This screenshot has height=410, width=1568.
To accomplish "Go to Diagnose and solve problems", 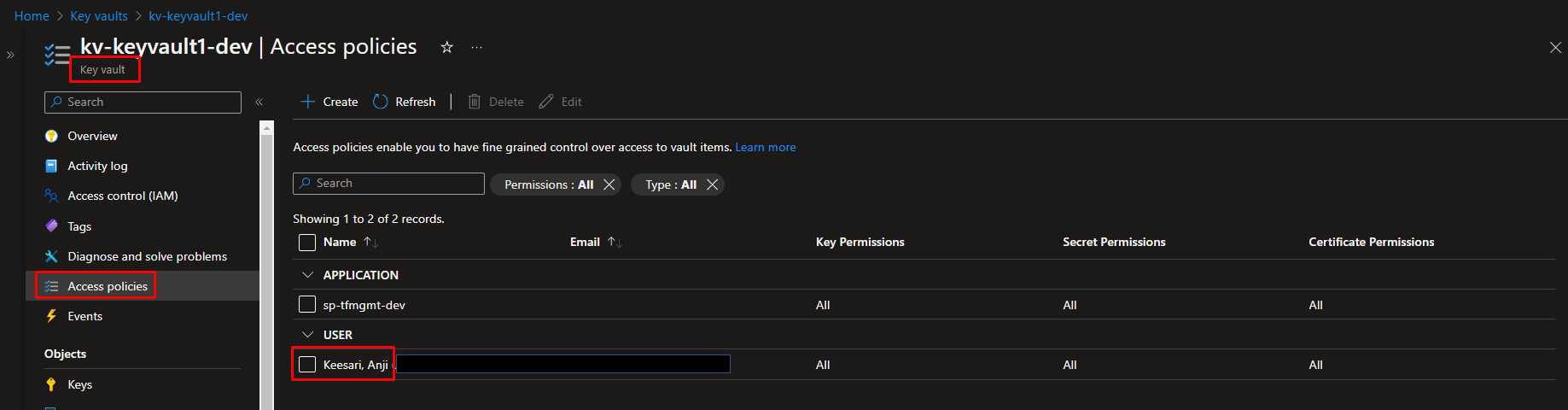I will point(147,256).
